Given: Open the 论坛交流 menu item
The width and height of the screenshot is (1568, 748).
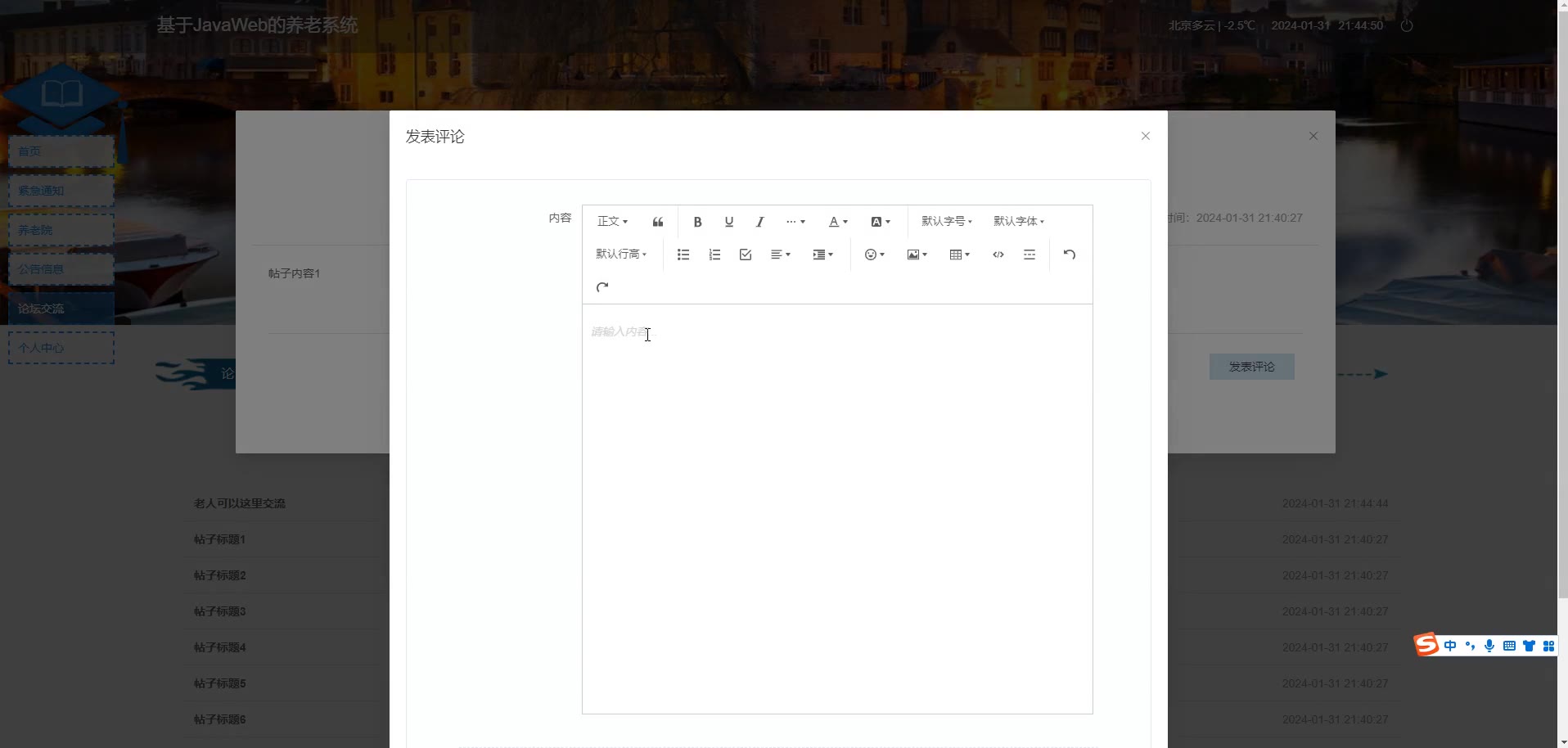Looking at the screenshot, I should coord(61,309).
